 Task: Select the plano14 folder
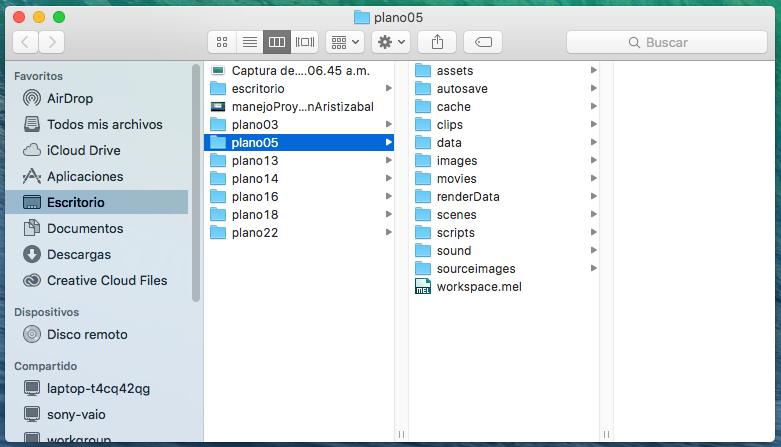299,178
